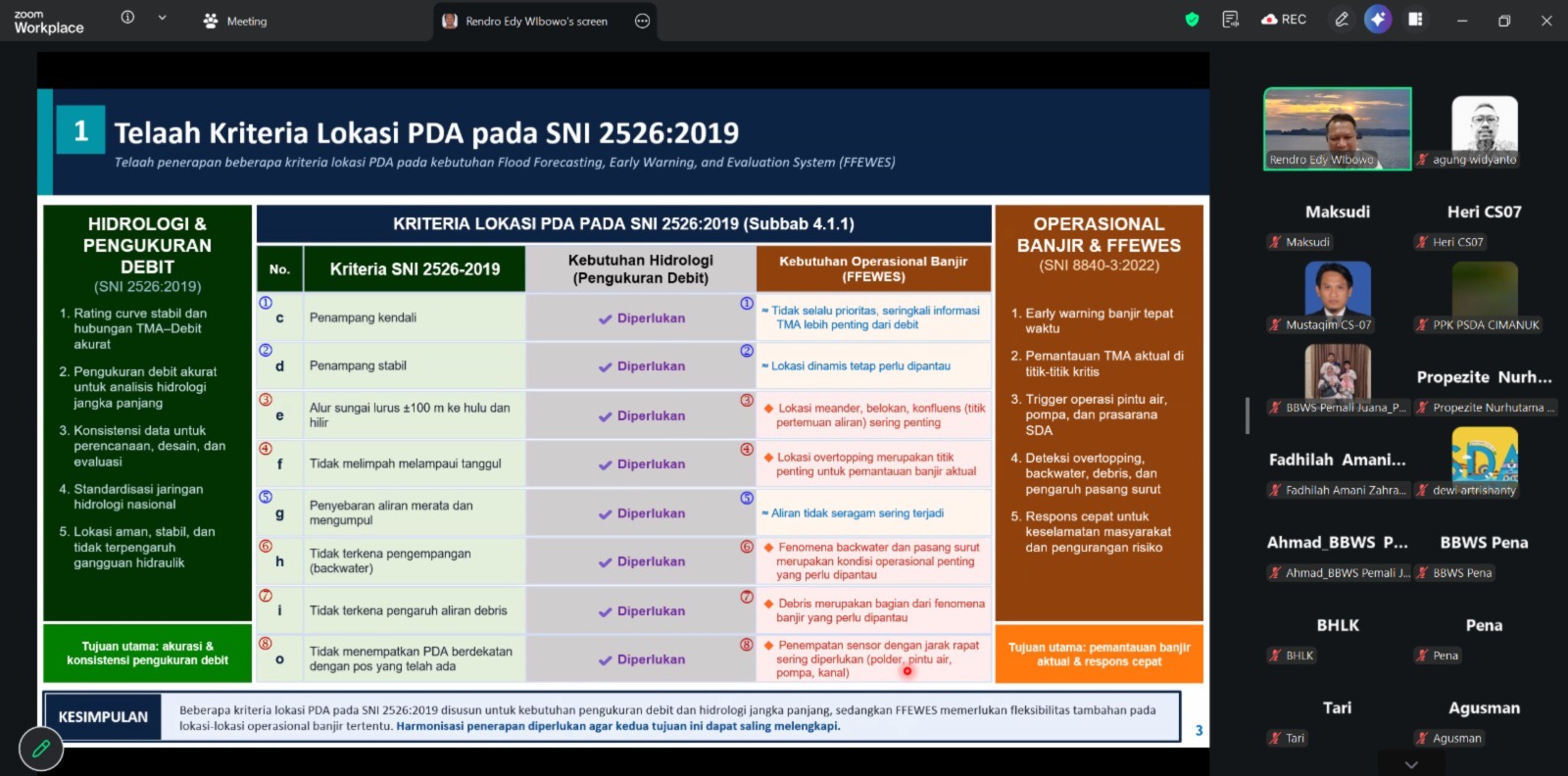The height and width of the screenshot is (776, 1568).
Task: Click agung widyanto's muted microphone icon
Action: [1422, 160]
